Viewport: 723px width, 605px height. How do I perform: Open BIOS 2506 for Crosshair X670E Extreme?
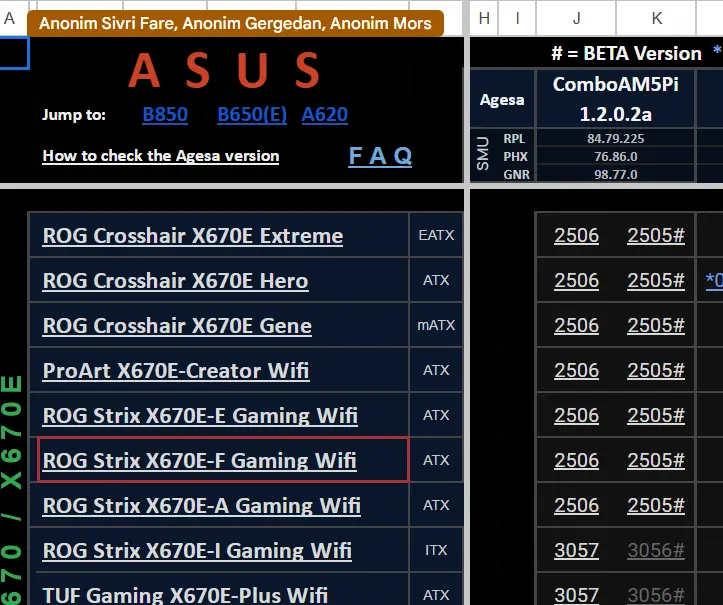pos(576,236)
